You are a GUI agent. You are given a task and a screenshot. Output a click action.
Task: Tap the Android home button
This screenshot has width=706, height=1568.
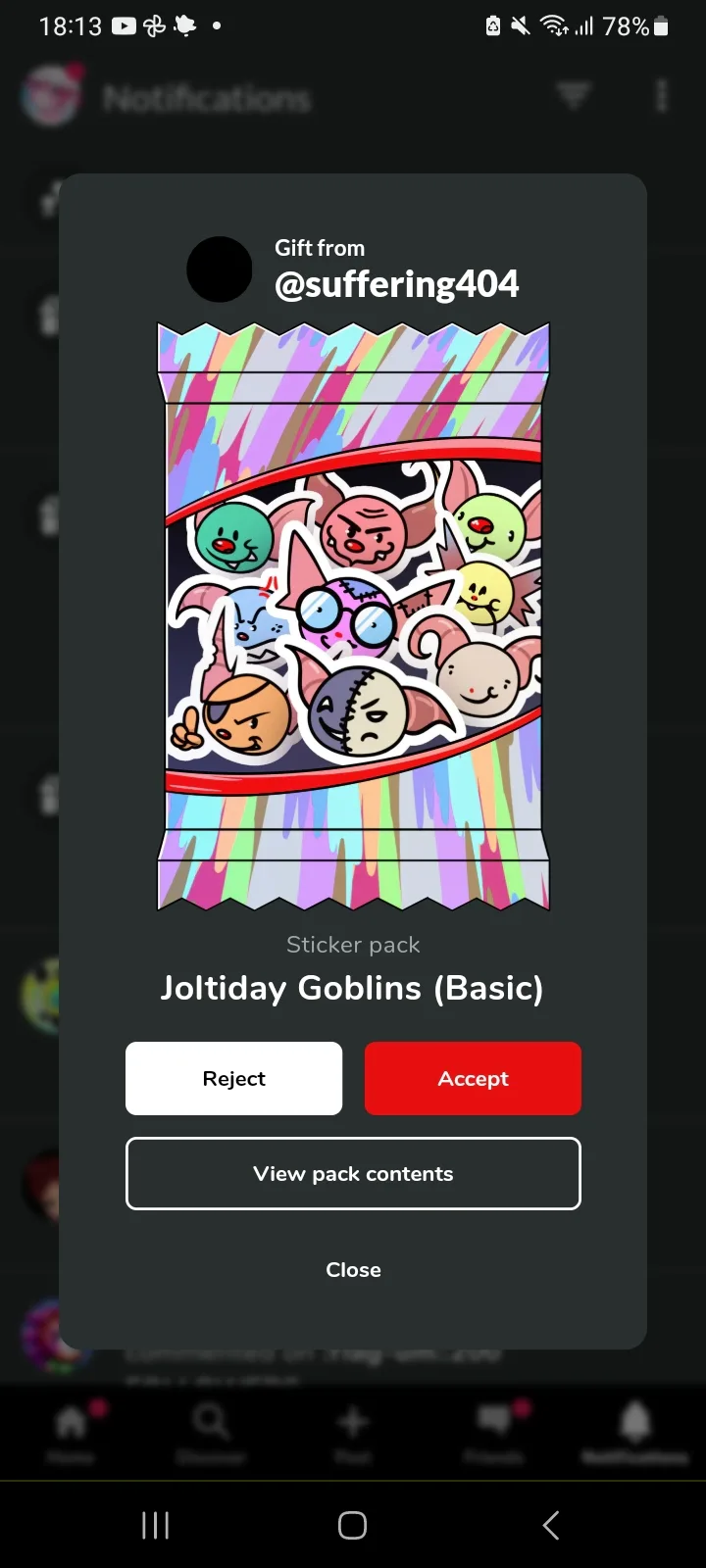[352, 1525]
